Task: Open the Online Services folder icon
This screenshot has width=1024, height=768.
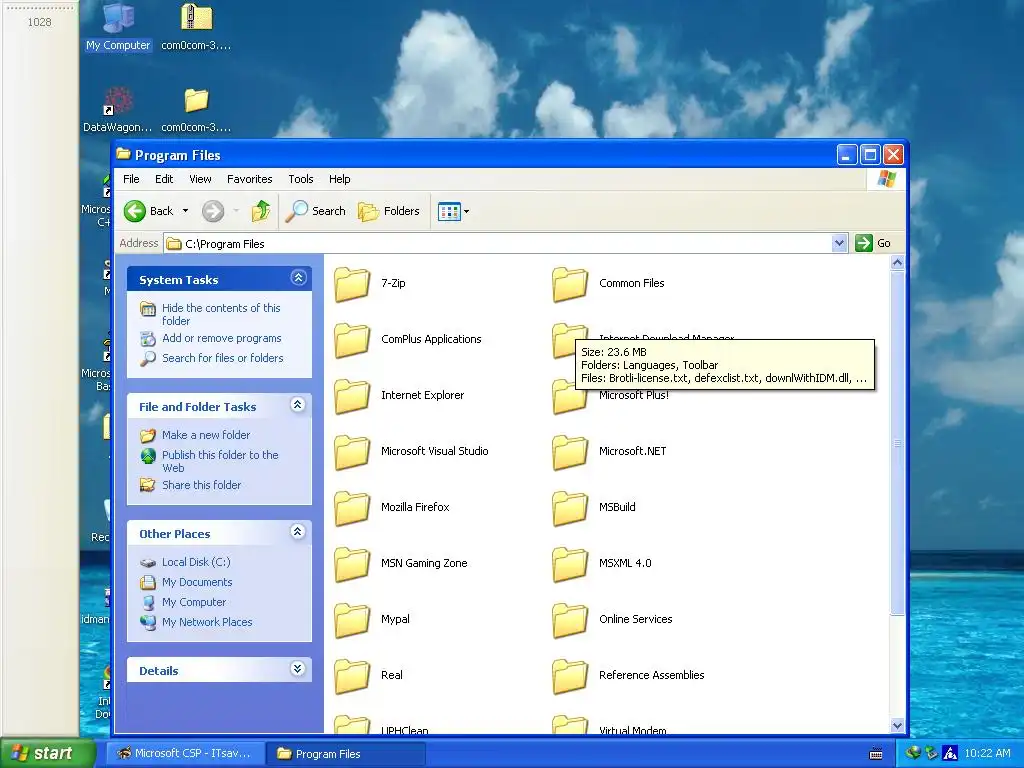Action: (570, 621)
